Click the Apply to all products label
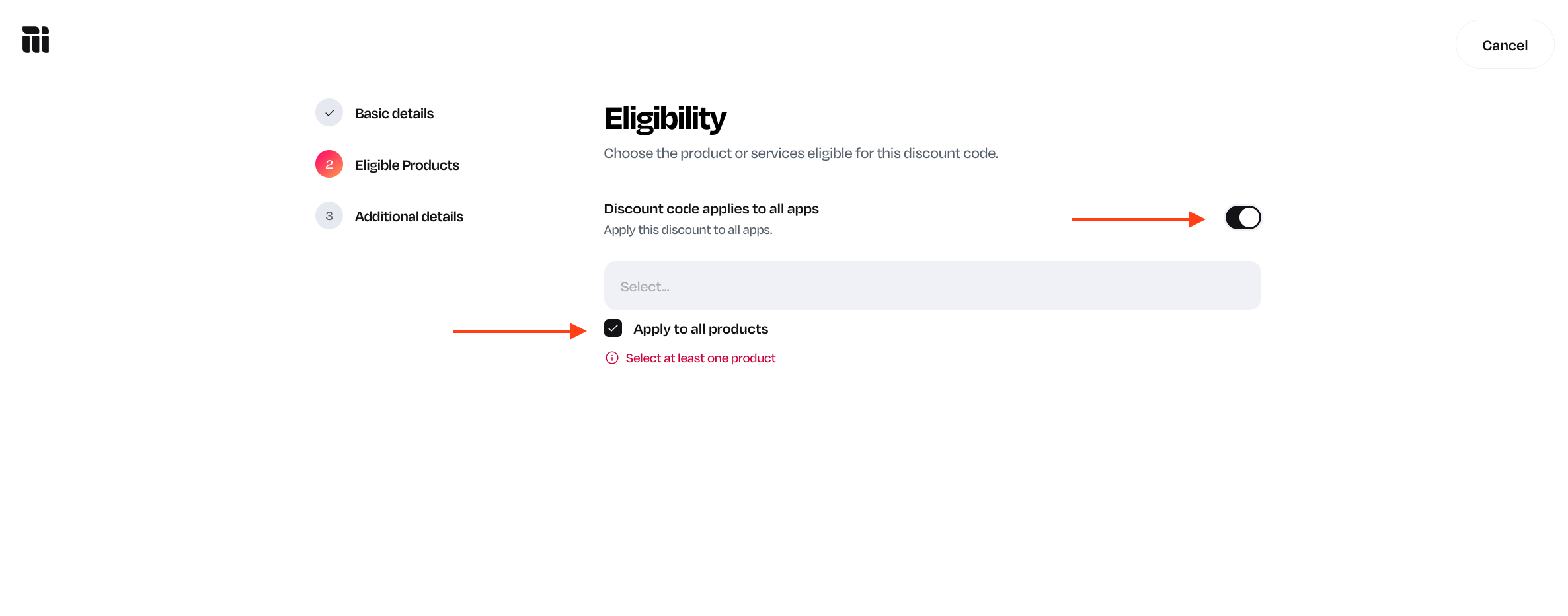The height and width of the screenshot is (616, 1568). tap(700, 329)
